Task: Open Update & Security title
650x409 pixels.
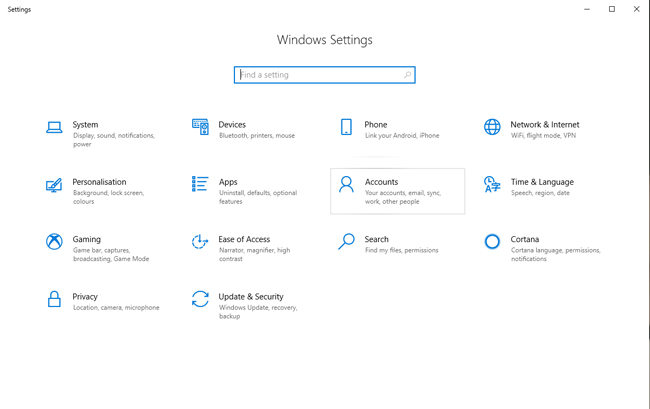Action: (x=251, y=297)
